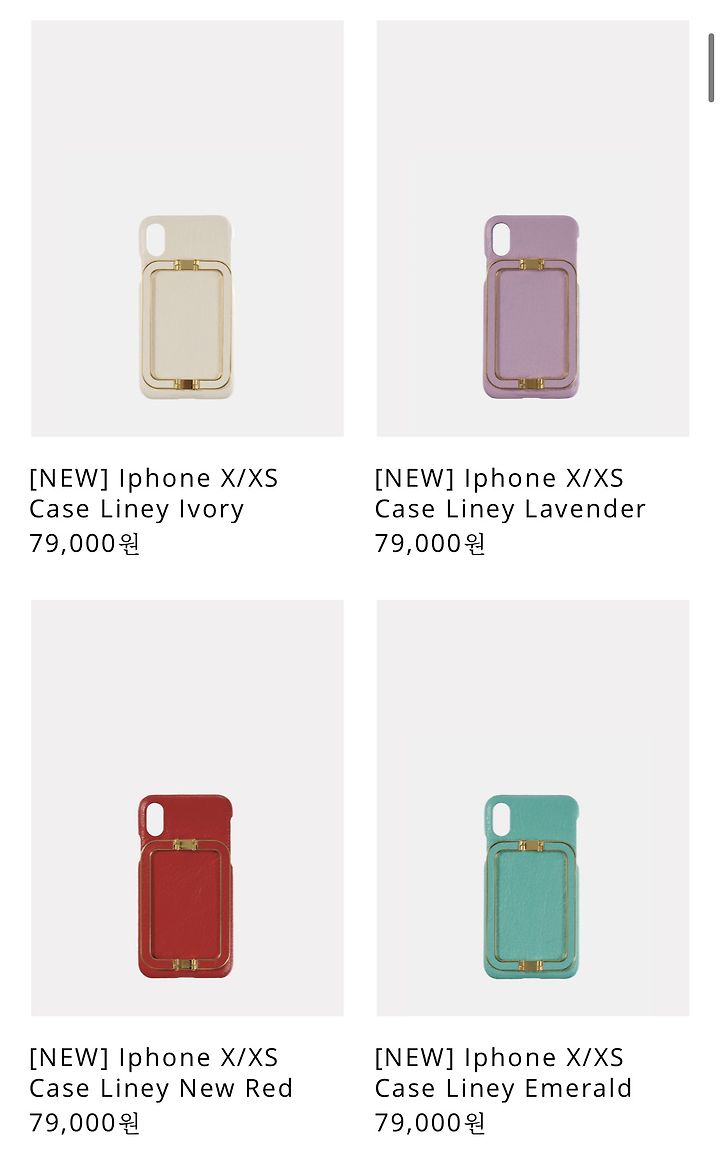Click the gray card background behind Lavender case

tap(533, 110)
